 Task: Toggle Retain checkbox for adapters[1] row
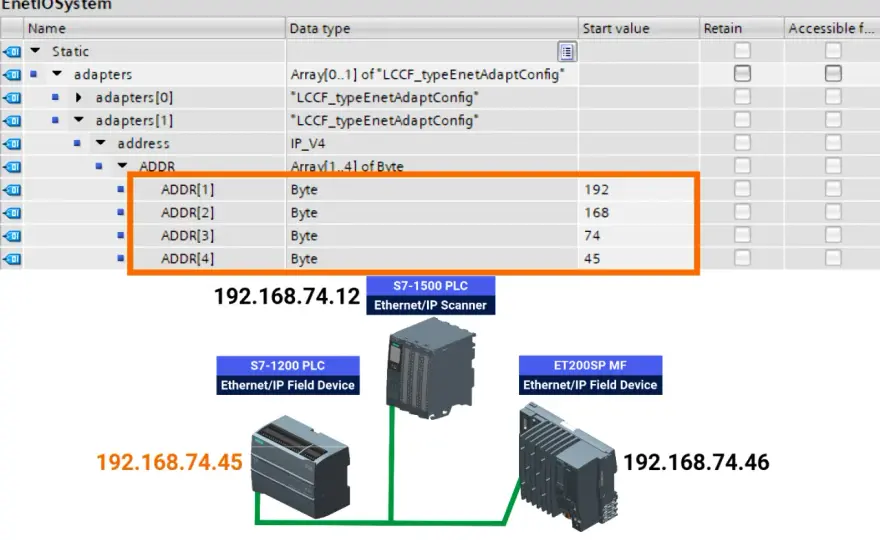pyautogui.click(x=742, y=120)
